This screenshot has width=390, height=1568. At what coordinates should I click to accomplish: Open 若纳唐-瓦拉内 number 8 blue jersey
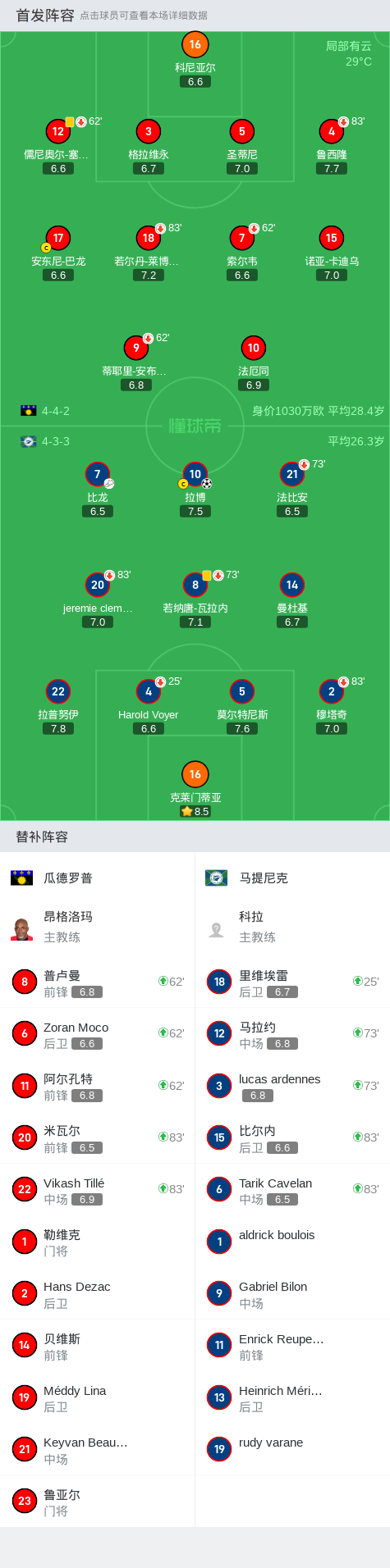pyautogui.click(x=195, y=585)
